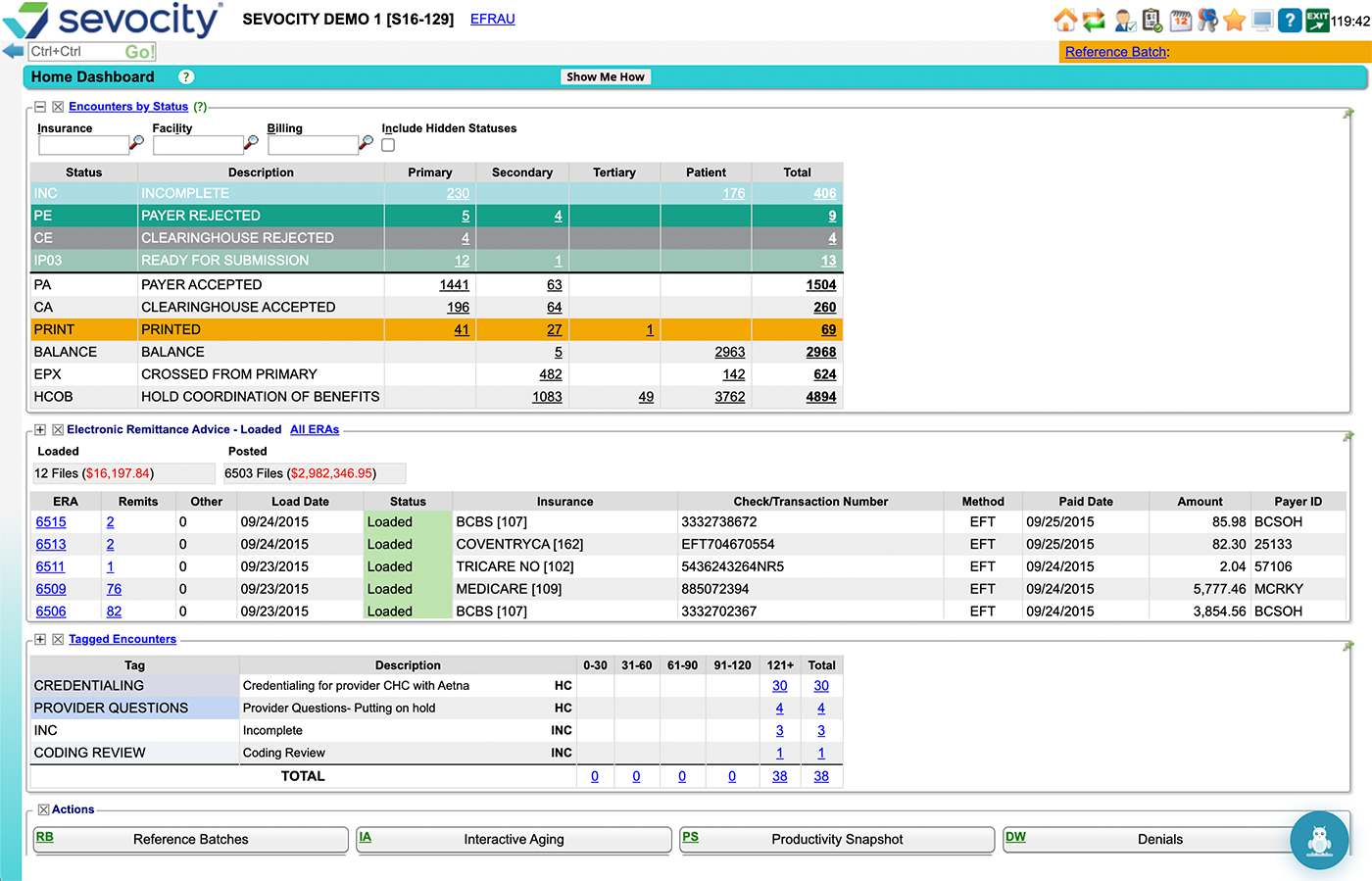
Task: Expand the Electronic Remittance Advice section
Action: click(40, 430)
